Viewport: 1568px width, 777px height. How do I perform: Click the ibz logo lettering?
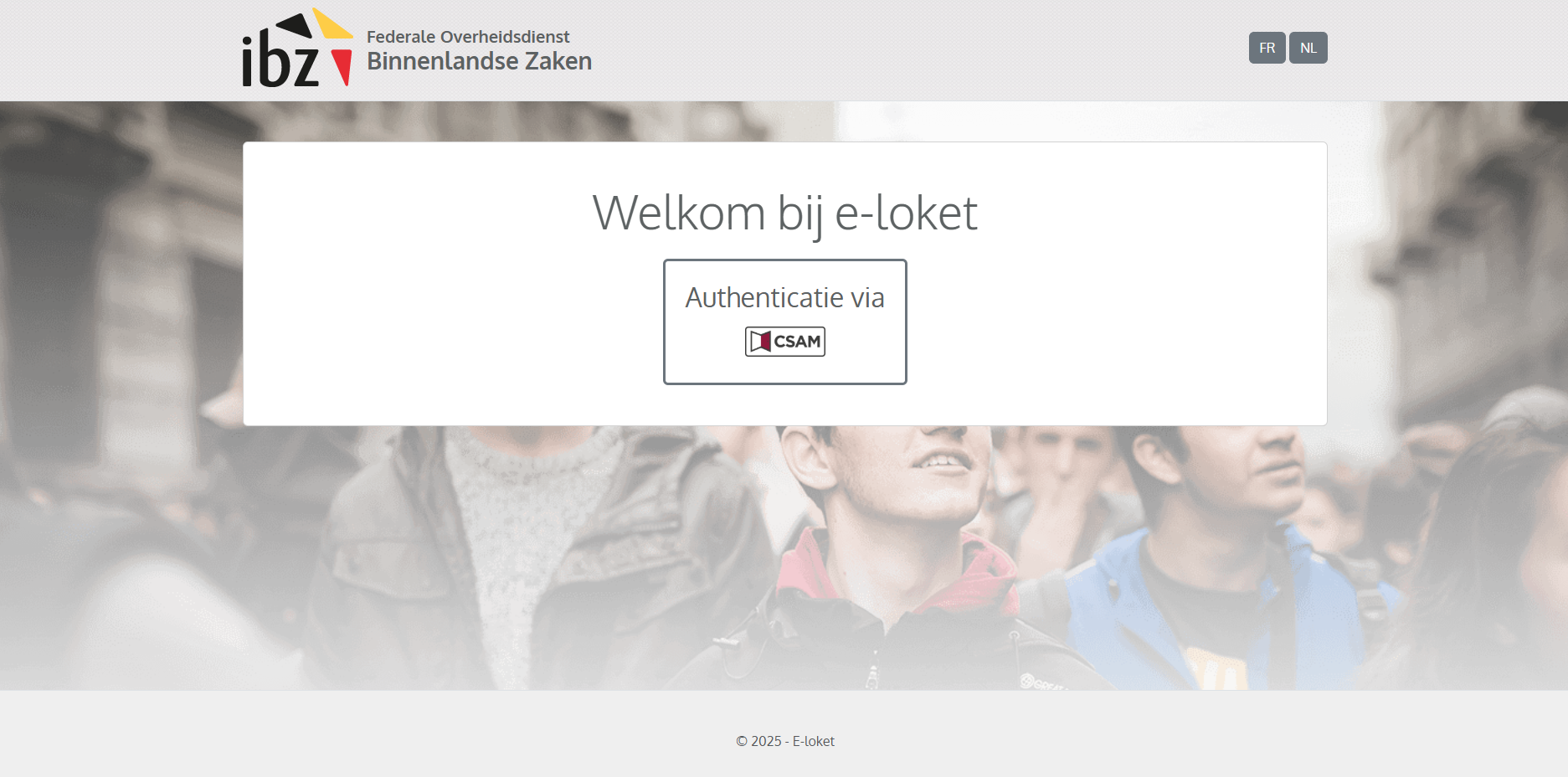tap(280, 62)
